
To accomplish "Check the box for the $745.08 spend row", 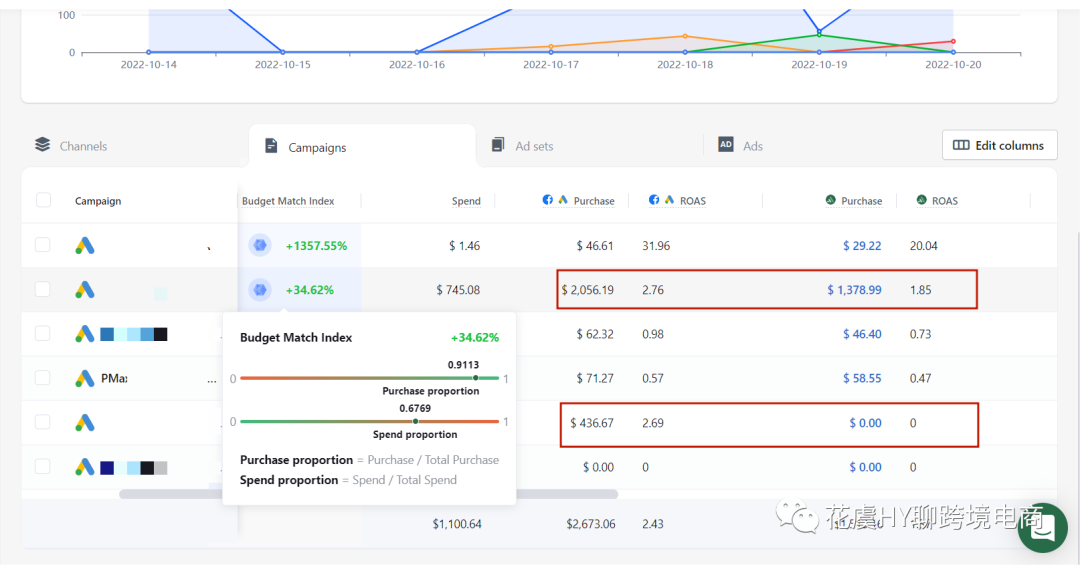I will click(43, 289).
